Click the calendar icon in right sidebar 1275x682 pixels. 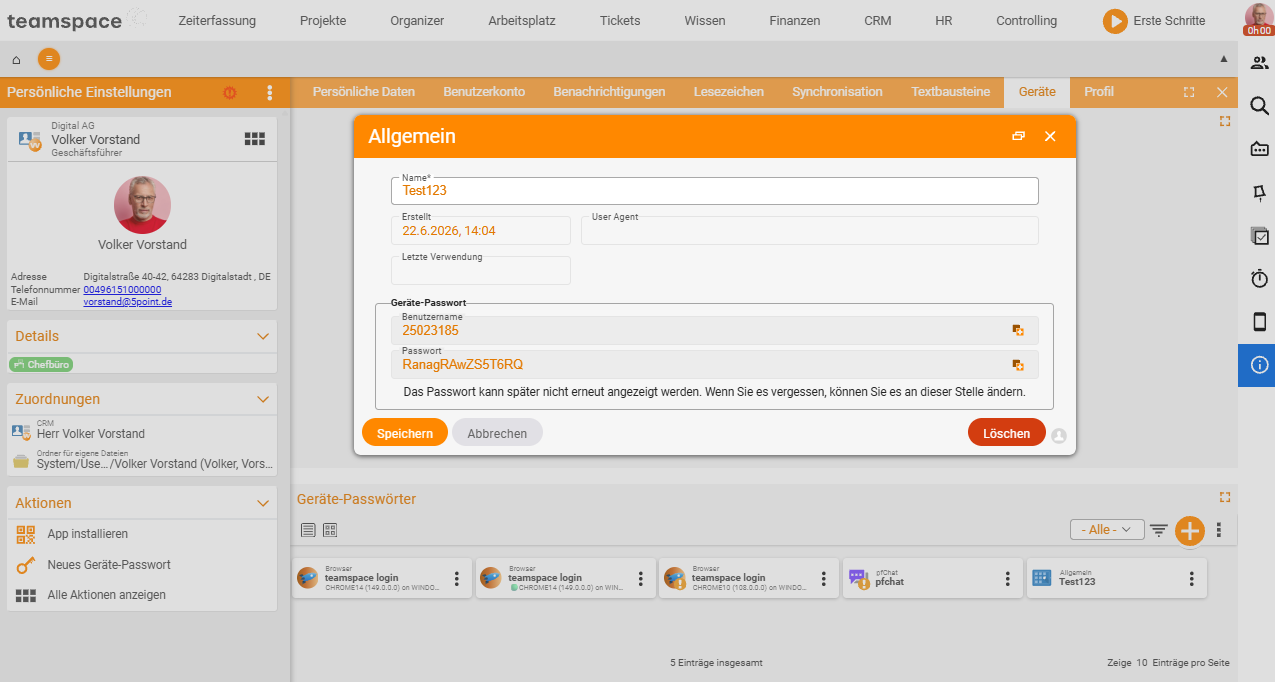(1259, 149)
